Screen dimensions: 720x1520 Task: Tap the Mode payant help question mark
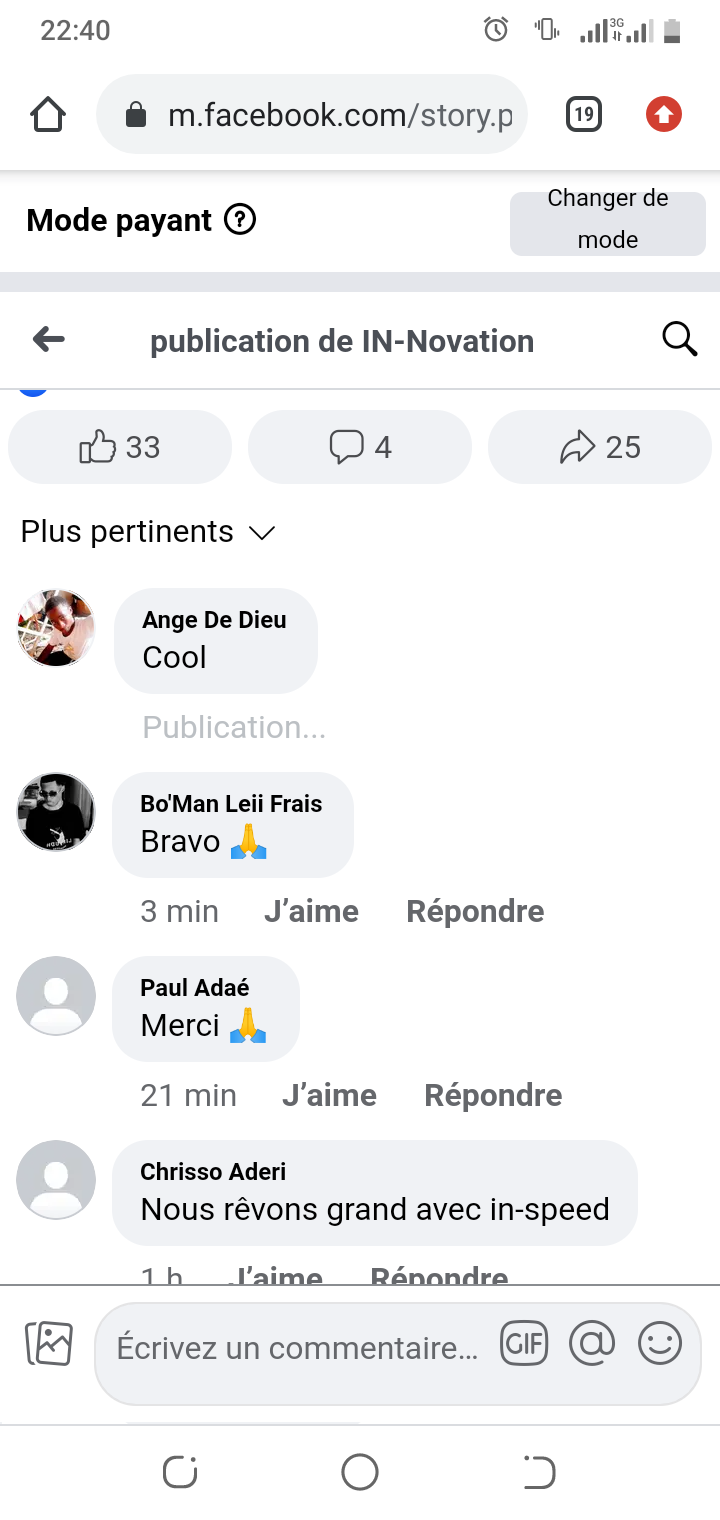pyautogui.click(x=240, y=219)
